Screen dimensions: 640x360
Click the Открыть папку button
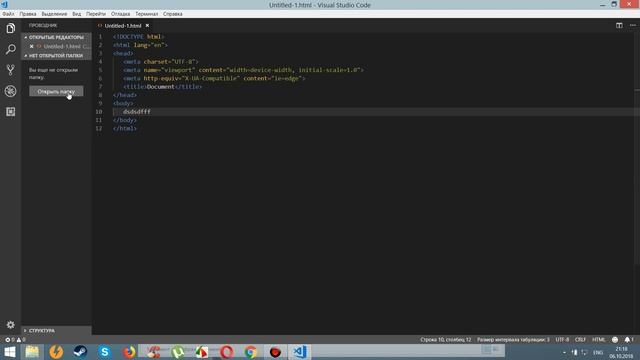click(x=56, y=91)
